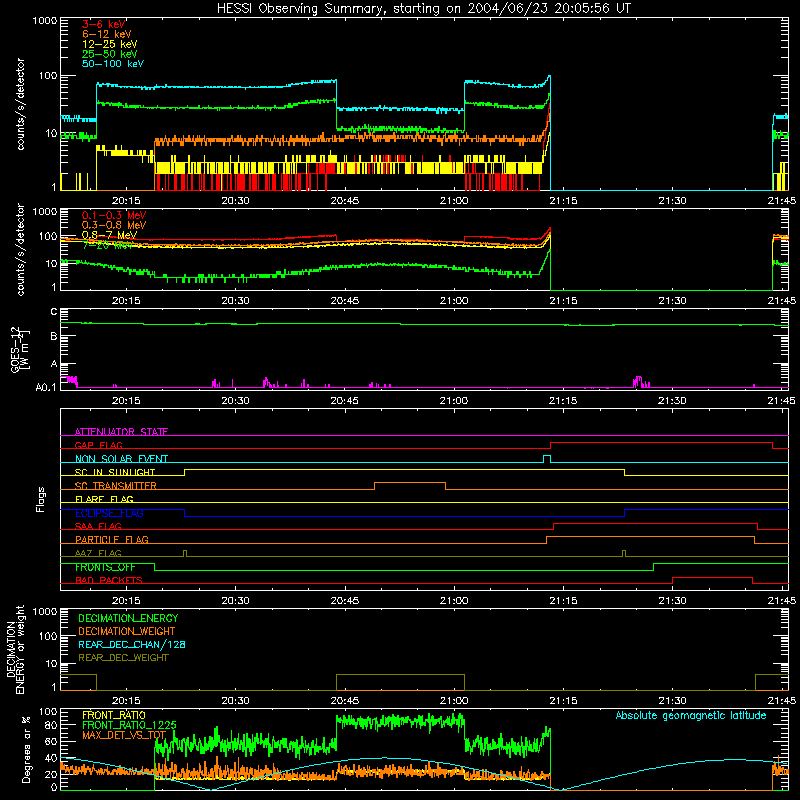Click the 7-20 MeV legend entry
The width and height of the screenshot is (800, 800).
[107, 245]
